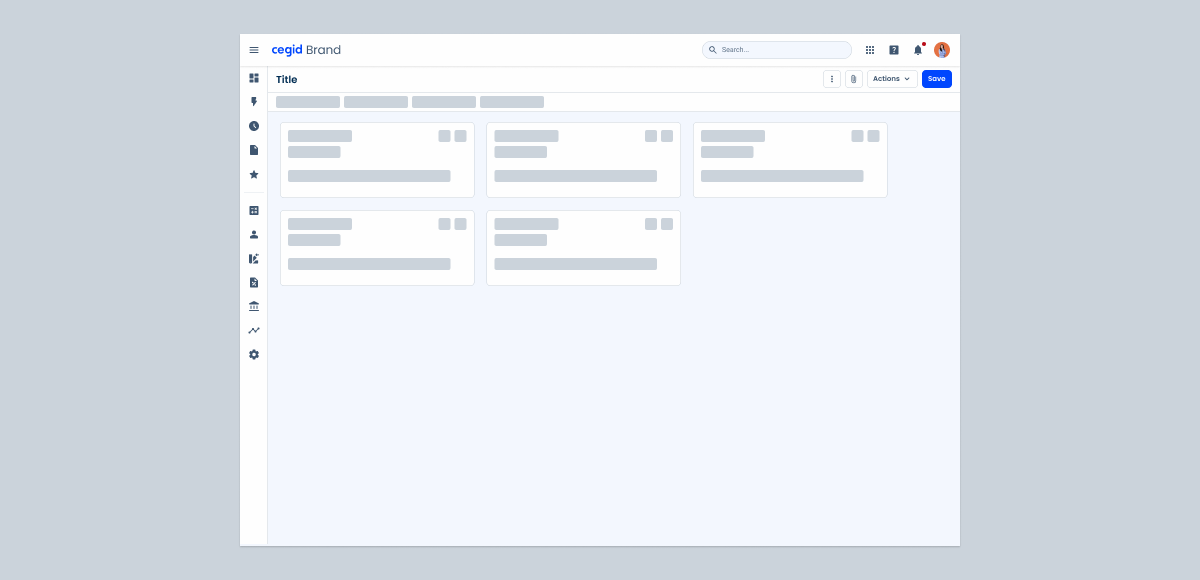
Task: Open the dashboard icon in sidebar
Action: (254, 78)
